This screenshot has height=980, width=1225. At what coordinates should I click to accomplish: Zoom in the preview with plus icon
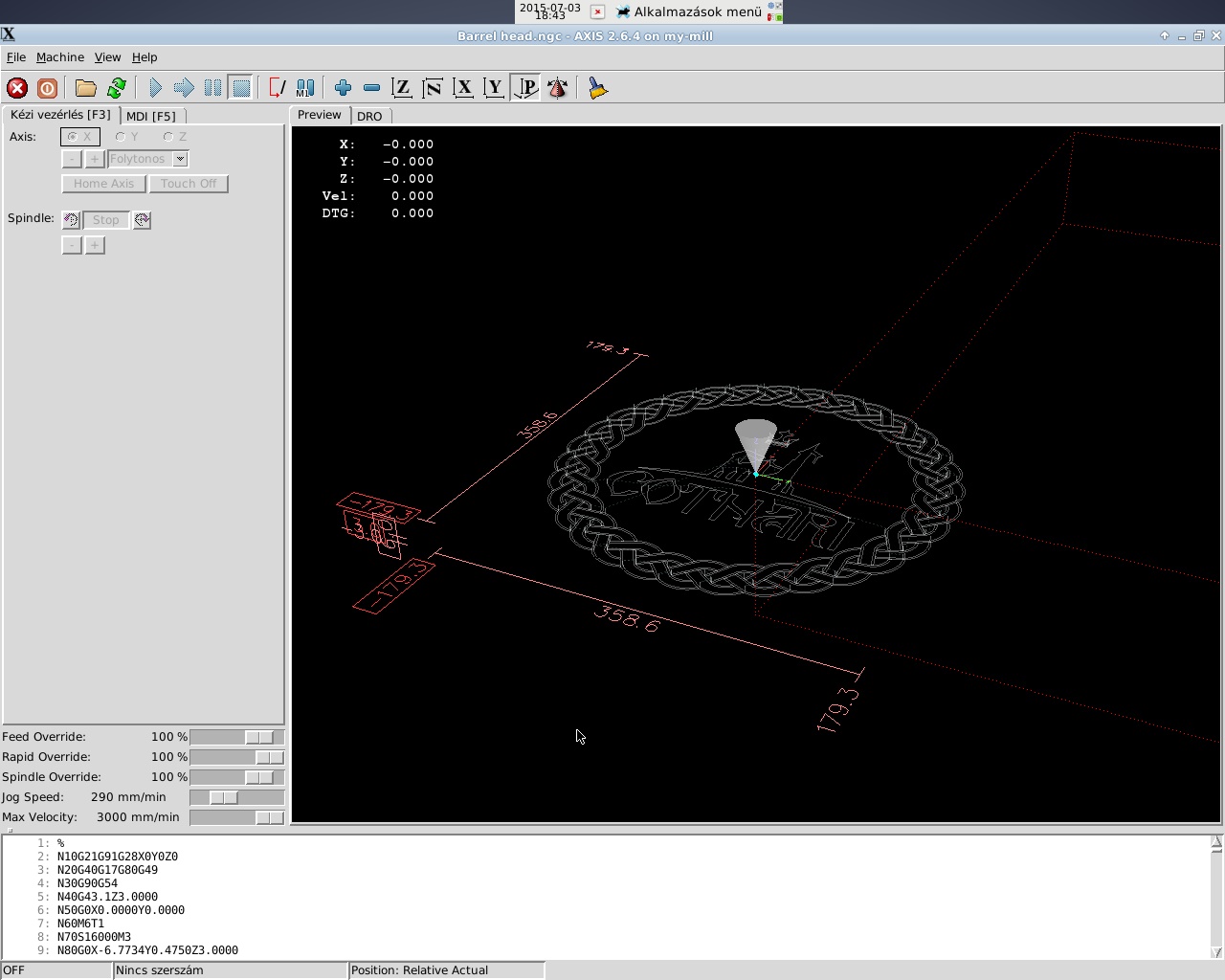pyautogui.click(x=343, y=88)
